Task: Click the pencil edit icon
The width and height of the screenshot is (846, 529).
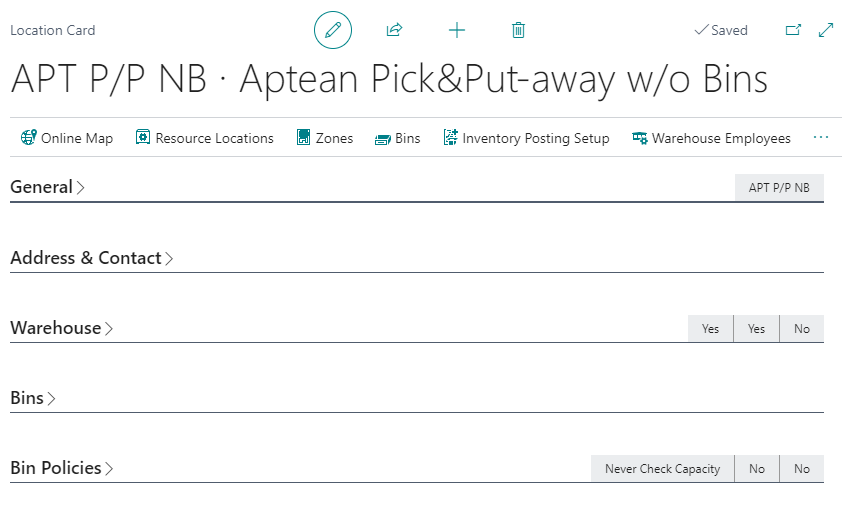Action: click(333, 30)
